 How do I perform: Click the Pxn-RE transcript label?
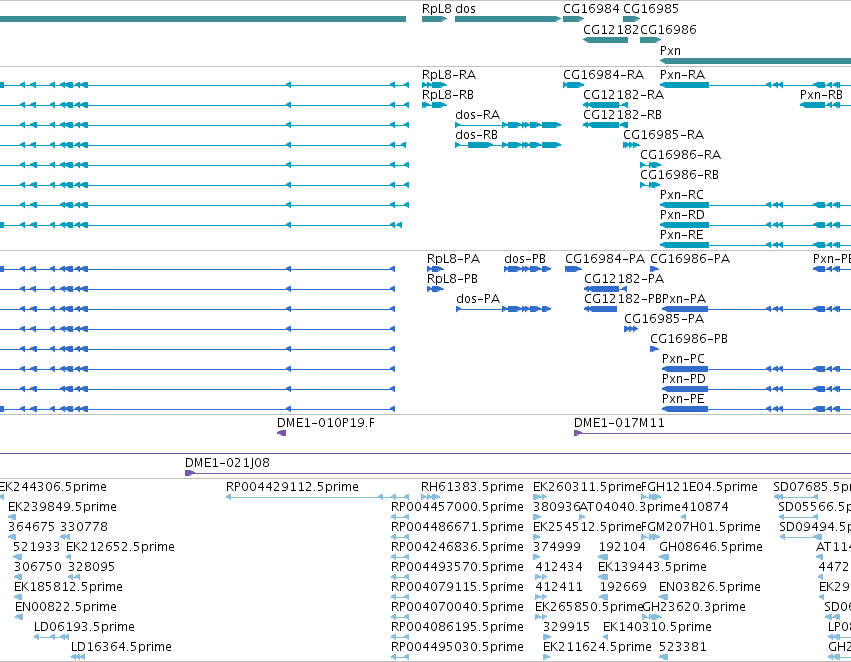coord(682,235)
